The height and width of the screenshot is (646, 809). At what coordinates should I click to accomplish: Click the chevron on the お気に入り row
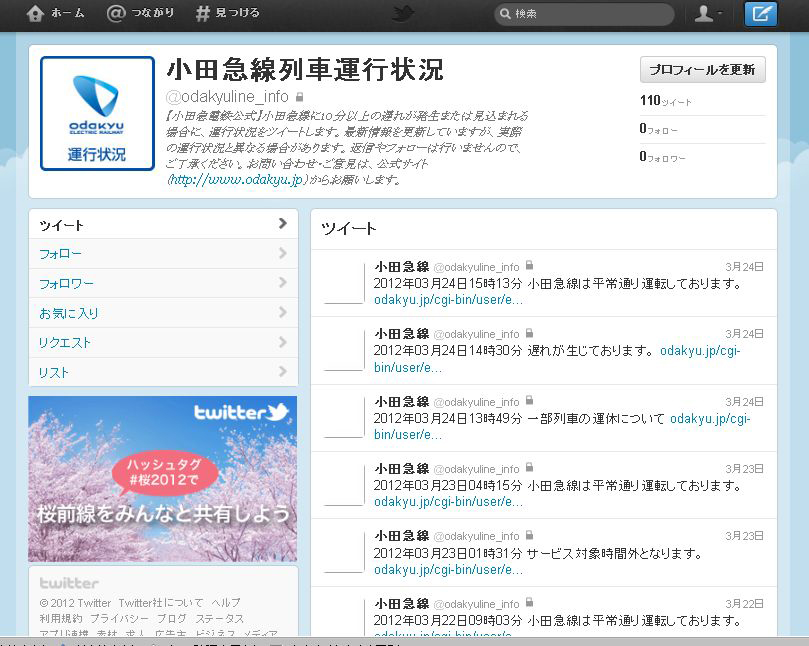click(x=282, y=312)
